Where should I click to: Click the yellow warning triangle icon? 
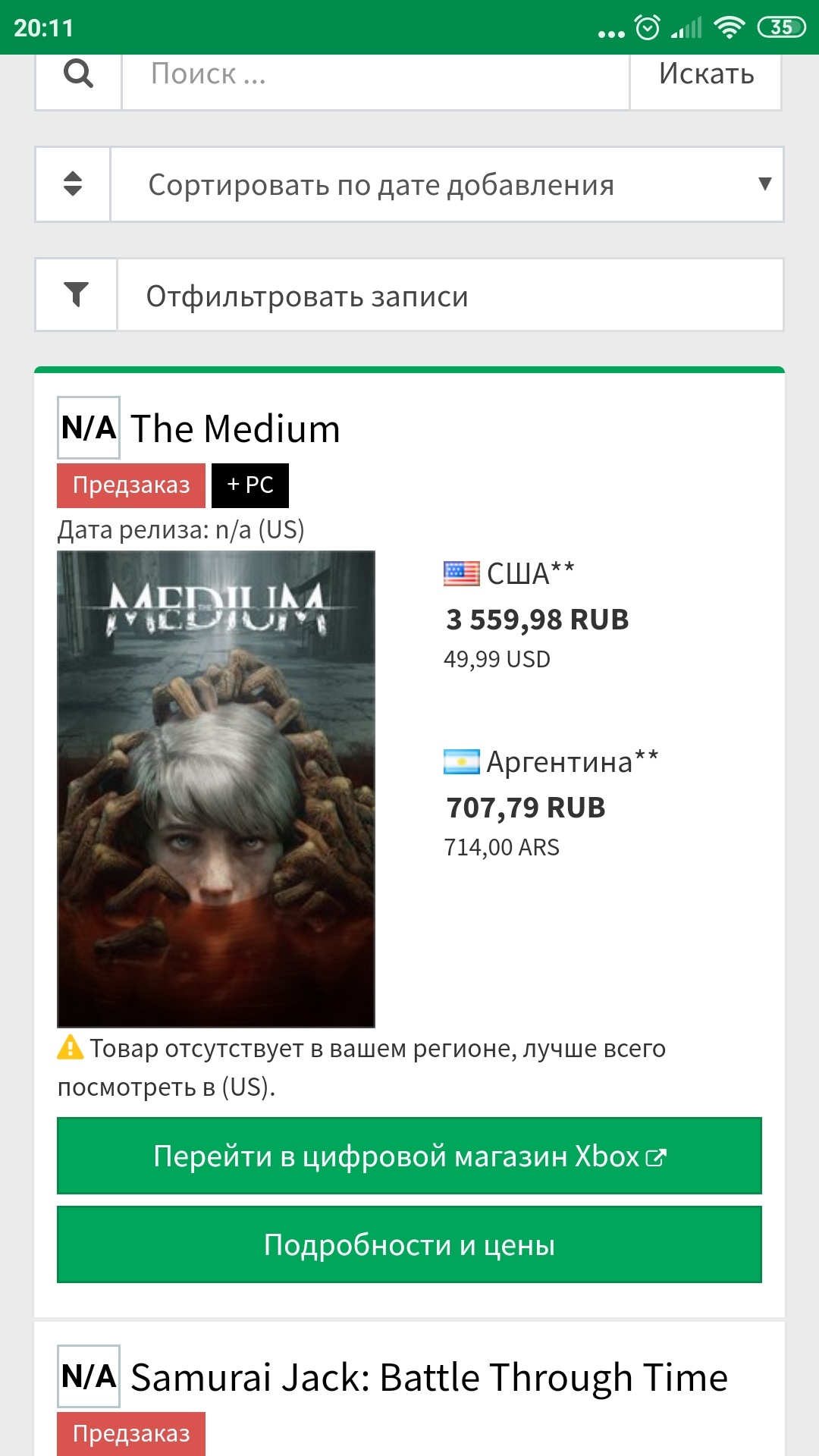tap(71, 1047)
